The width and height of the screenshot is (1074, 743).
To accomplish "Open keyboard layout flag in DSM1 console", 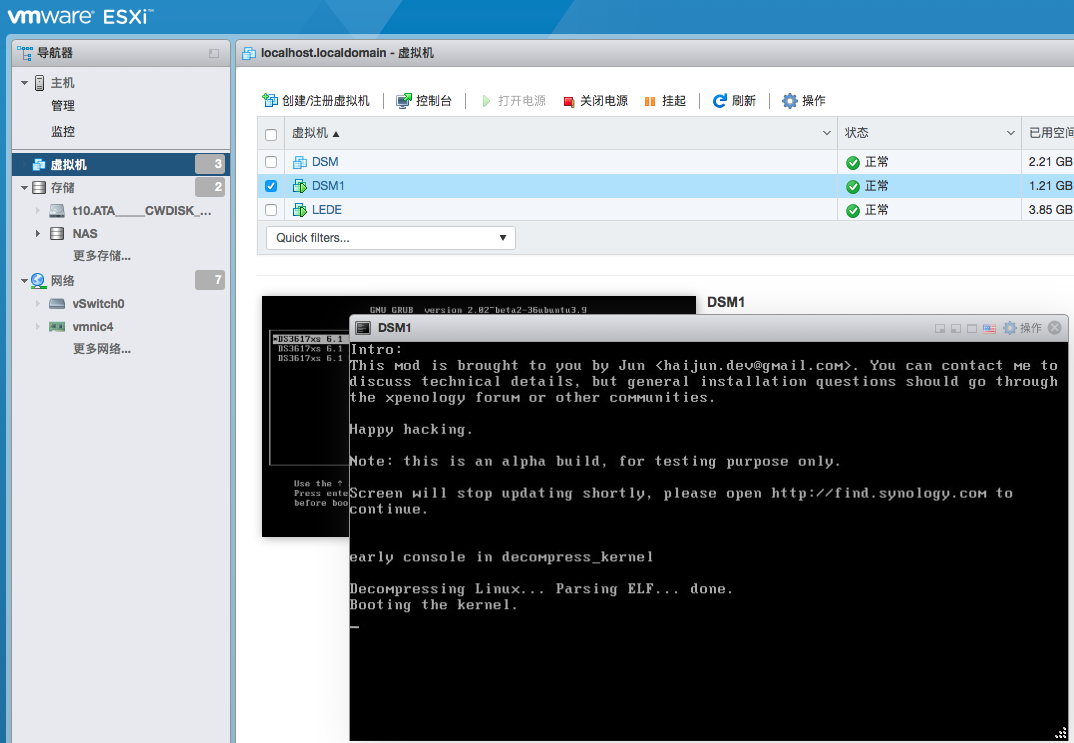I will pos(989,329).
